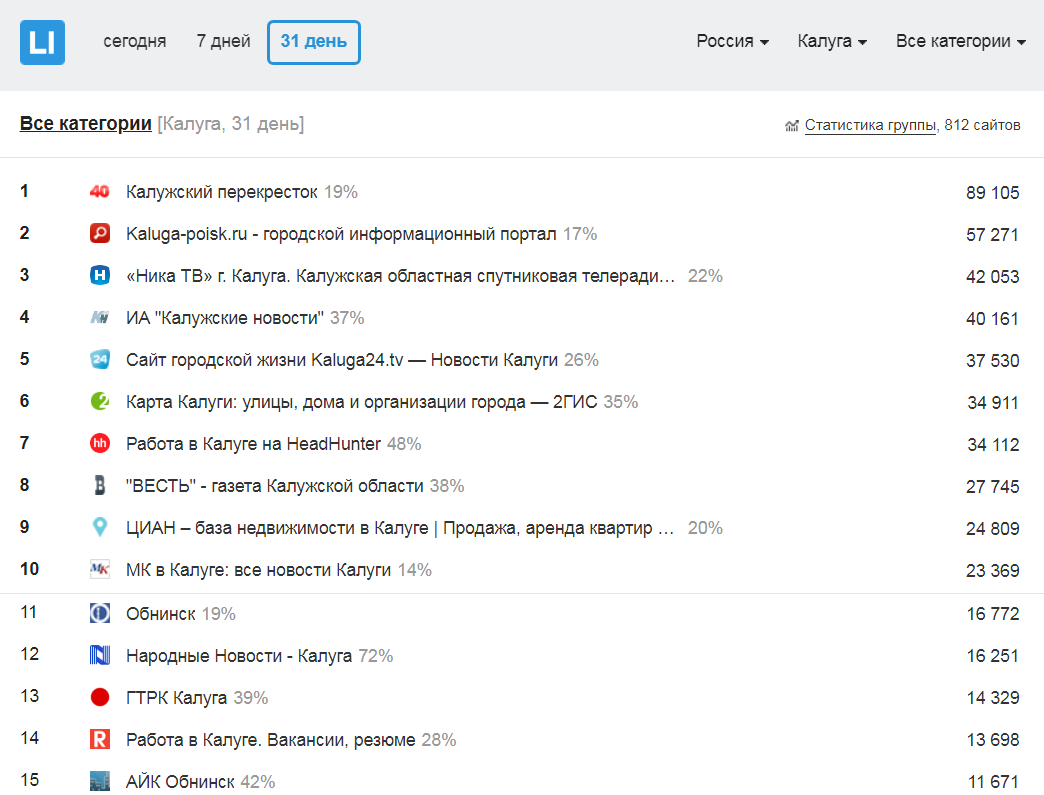Expand the Калуга city dropdown
The height and width of the screenshot is (795, 1044).
point(831,42)
